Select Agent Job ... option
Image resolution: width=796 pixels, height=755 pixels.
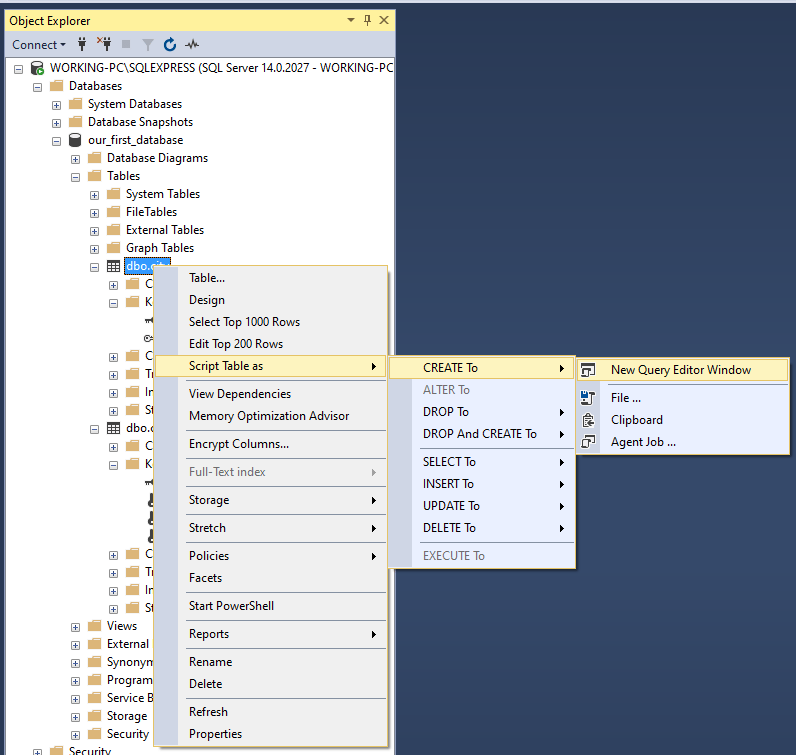[682, 442]
